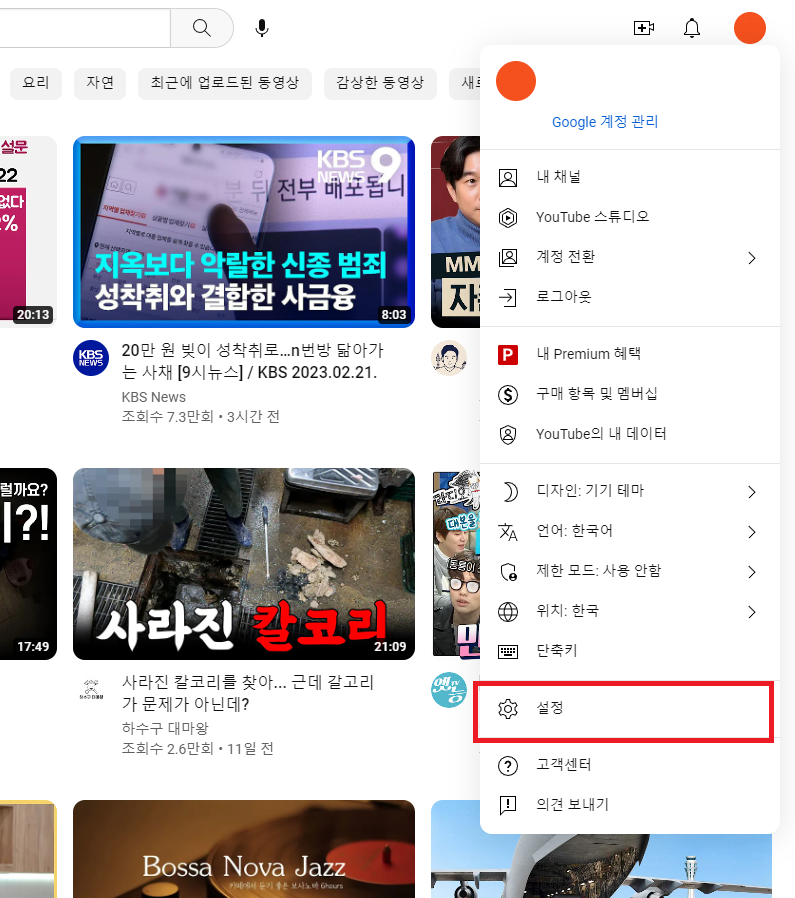Expand 디자인: 기기 테마 chevron
The width and height of the screenshot is (795, 898).
pos(751,492)
